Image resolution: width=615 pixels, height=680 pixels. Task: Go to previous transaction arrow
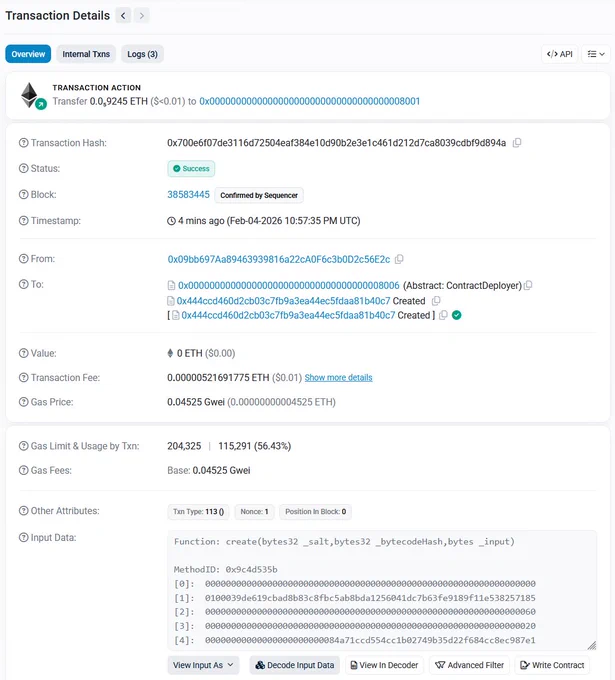click(x=123, y=16)
